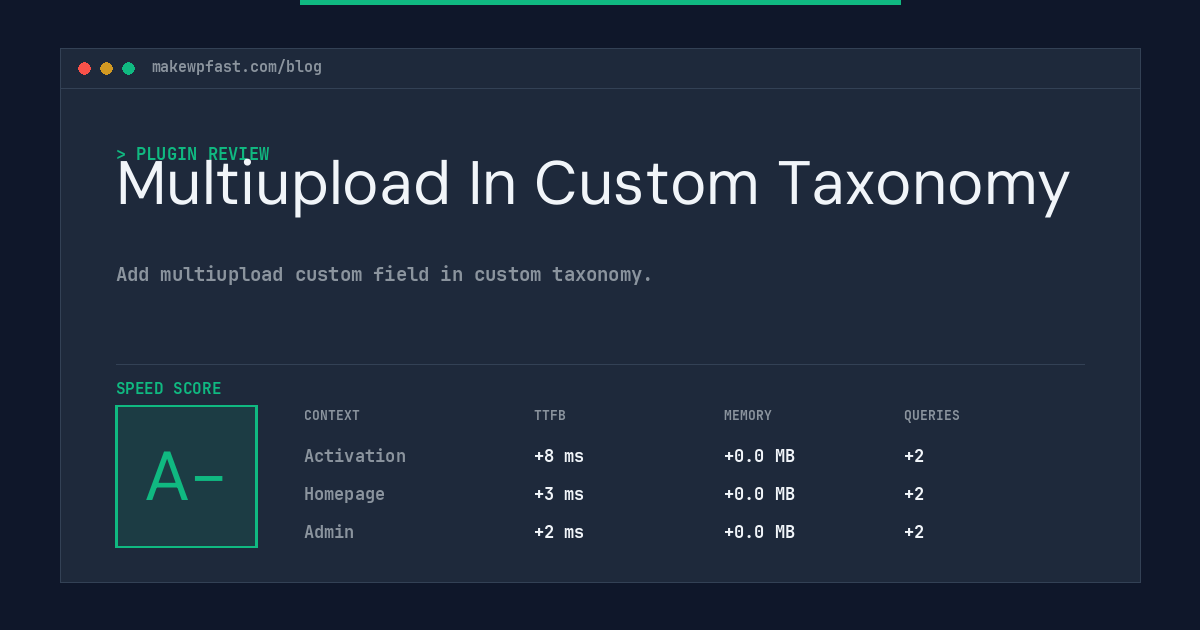Click the CONTEXT column header
1200x630 pixels.
tap(332, 416)
